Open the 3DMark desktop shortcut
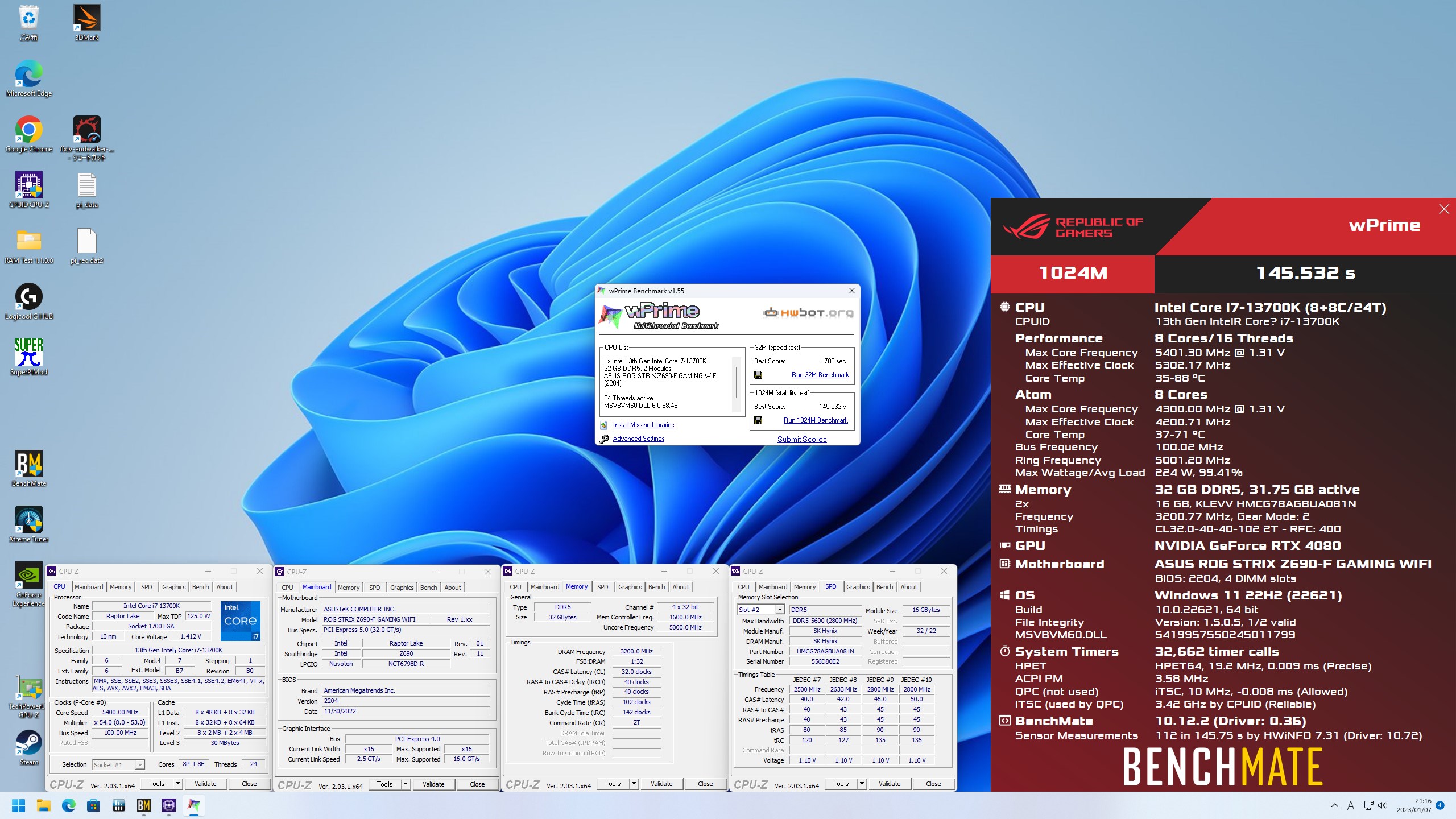 pyautogui.click(x=86, y=23)
